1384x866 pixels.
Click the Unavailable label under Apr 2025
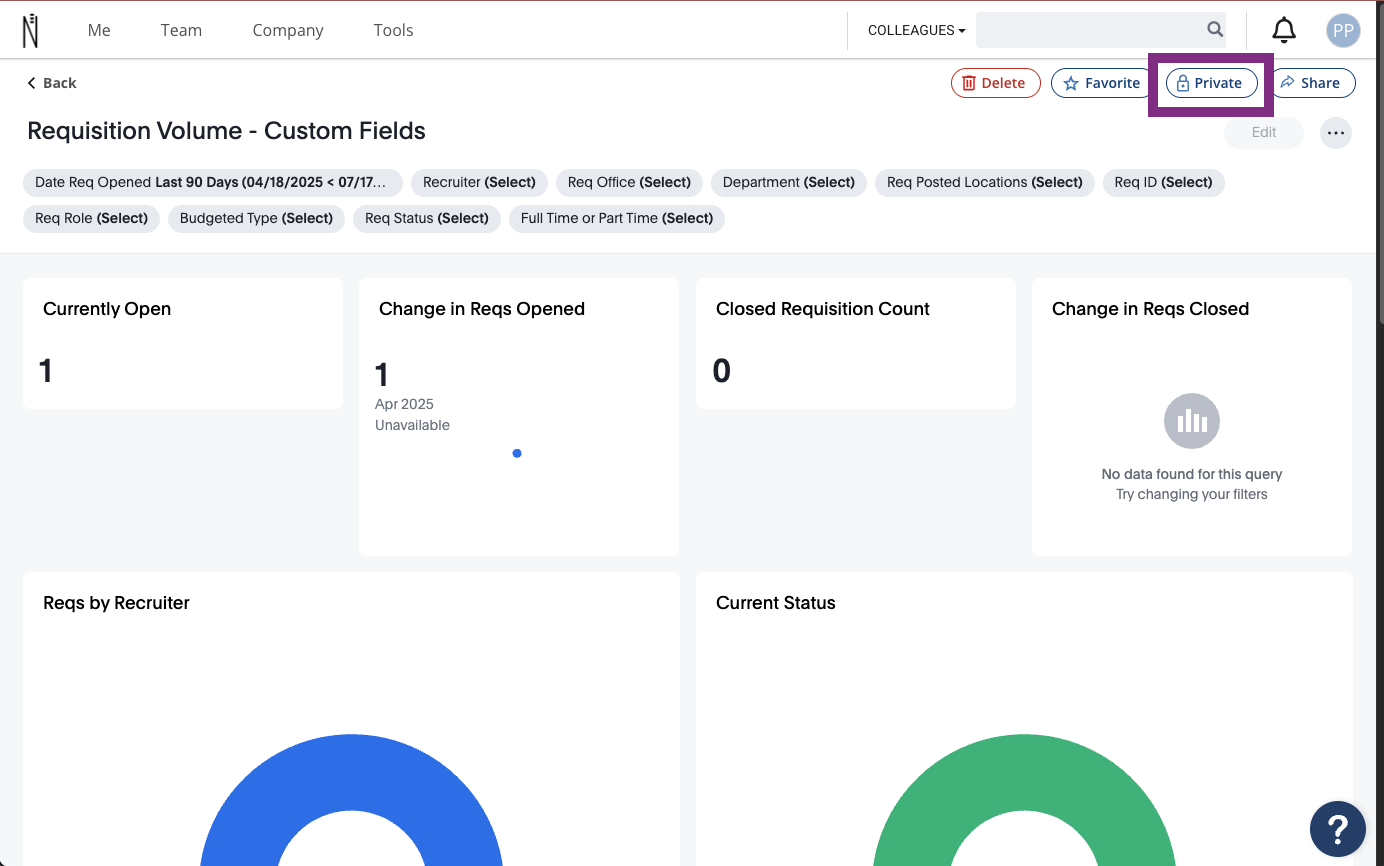pyautogui.click(x=412, y=425)
